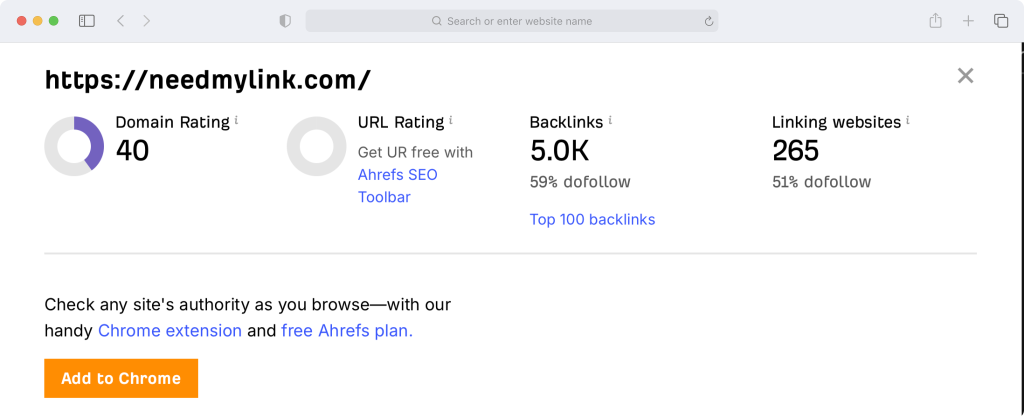Screen dimensions: 1024x418
Task: Open the Share icon in toolbar
Action: coord(935,21)
